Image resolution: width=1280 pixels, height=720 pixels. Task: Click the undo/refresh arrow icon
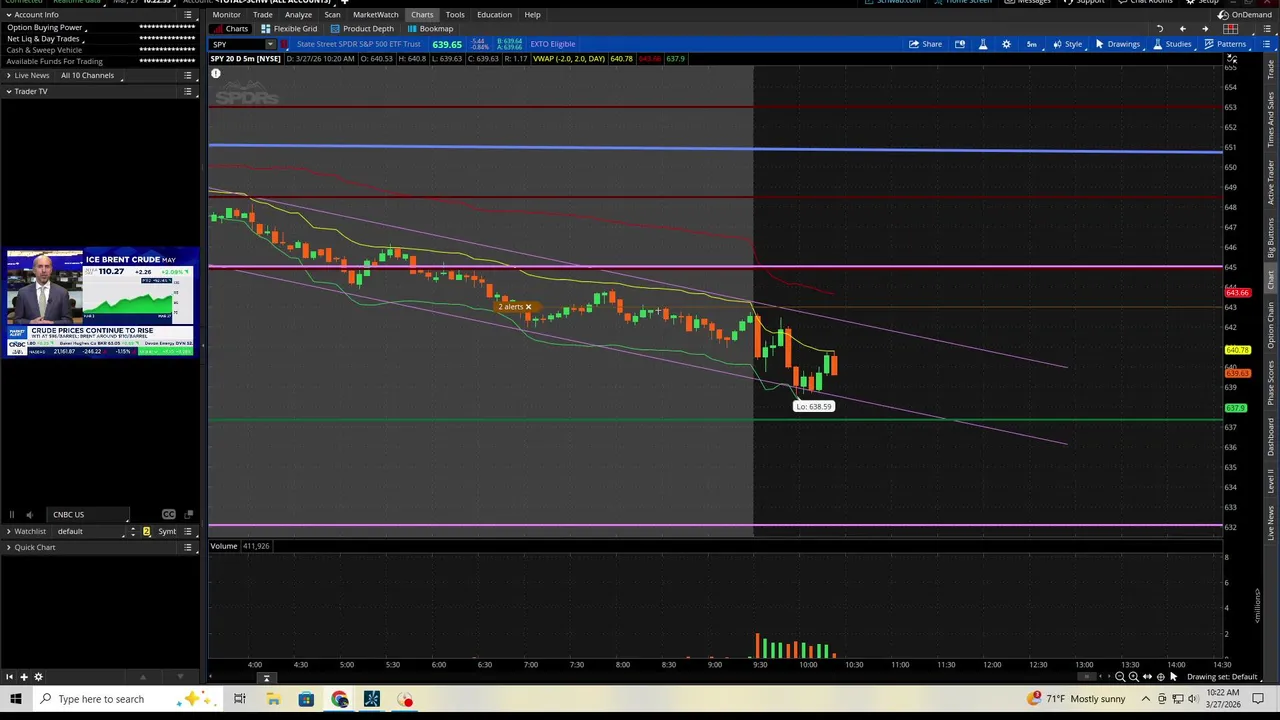(x=1160, y=29)
